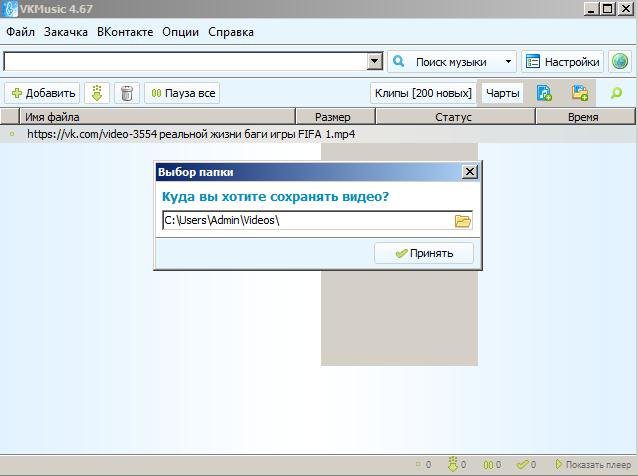This screenshot has height=476, width=638.
Task: Select the FIFA 1.mp4 download row
Action: coord(319,134)
